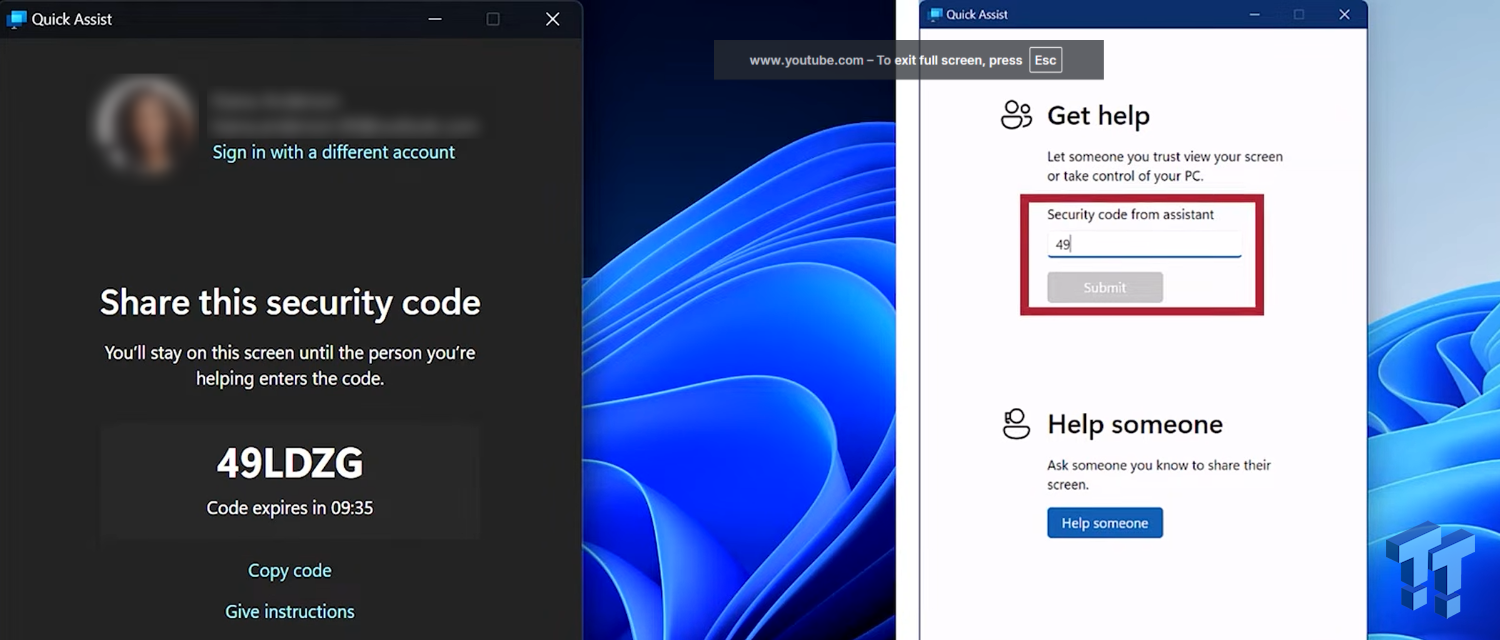Click the Help someone person icon
This screenshot has height=640, width=1500.
[x=1016, y=424]
